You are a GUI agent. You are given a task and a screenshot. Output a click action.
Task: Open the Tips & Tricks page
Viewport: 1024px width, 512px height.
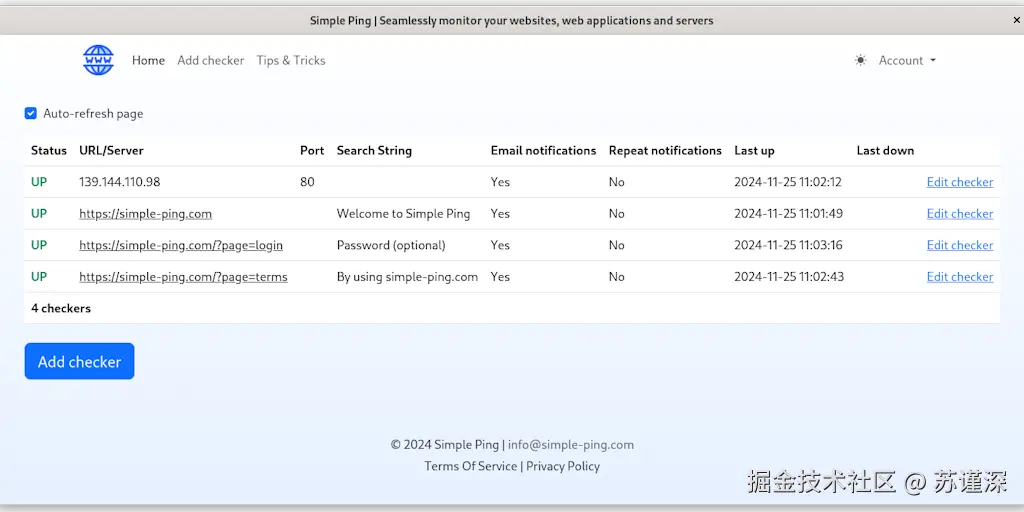[x=291, y=61]
